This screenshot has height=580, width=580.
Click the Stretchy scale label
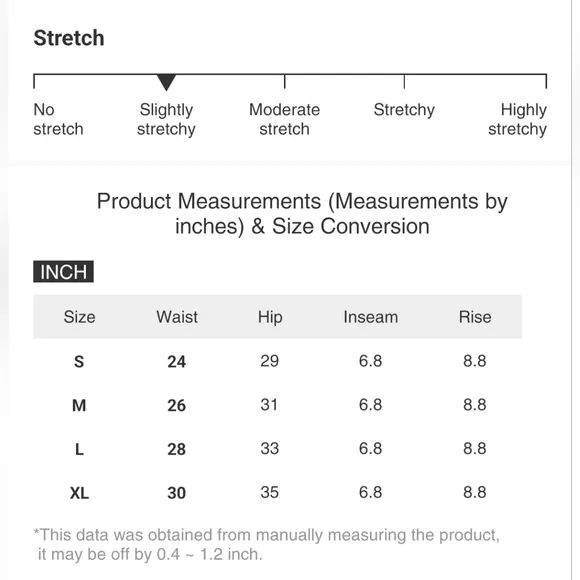coord(404,110)
